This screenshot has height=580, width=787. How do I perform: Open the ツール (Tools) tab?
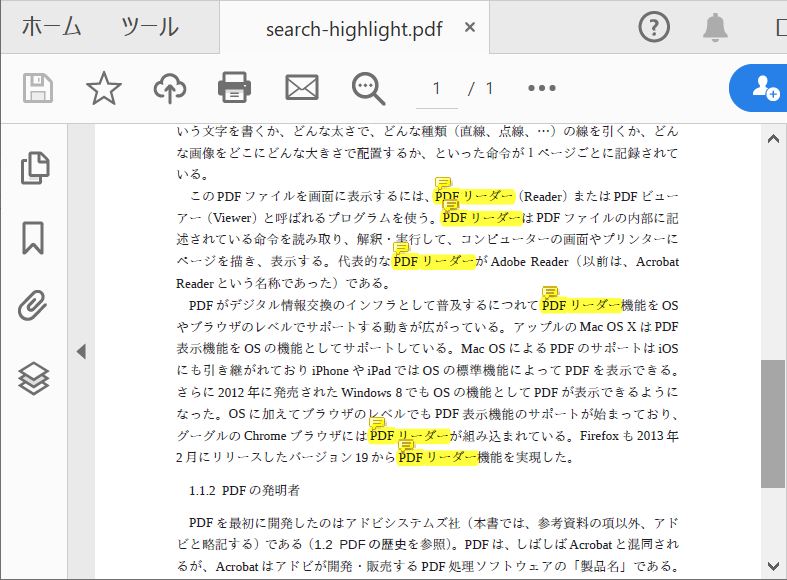[150, 27]
